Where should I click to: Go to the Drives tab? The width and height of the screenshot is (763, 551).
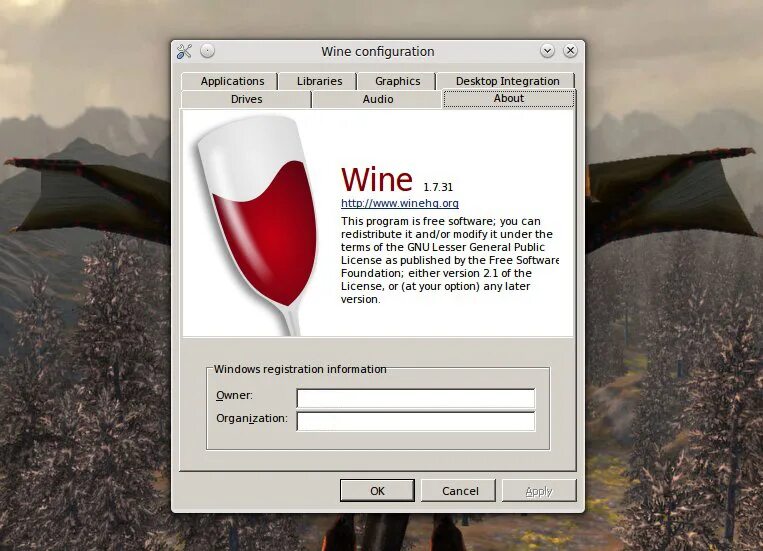(246, 99)
